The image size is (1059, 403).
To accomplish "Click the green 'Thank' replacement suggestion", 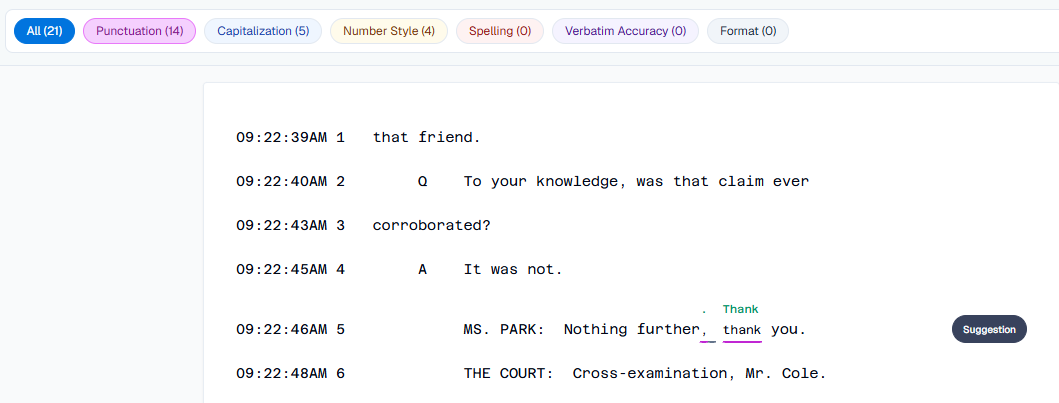I will coord(741,309).
